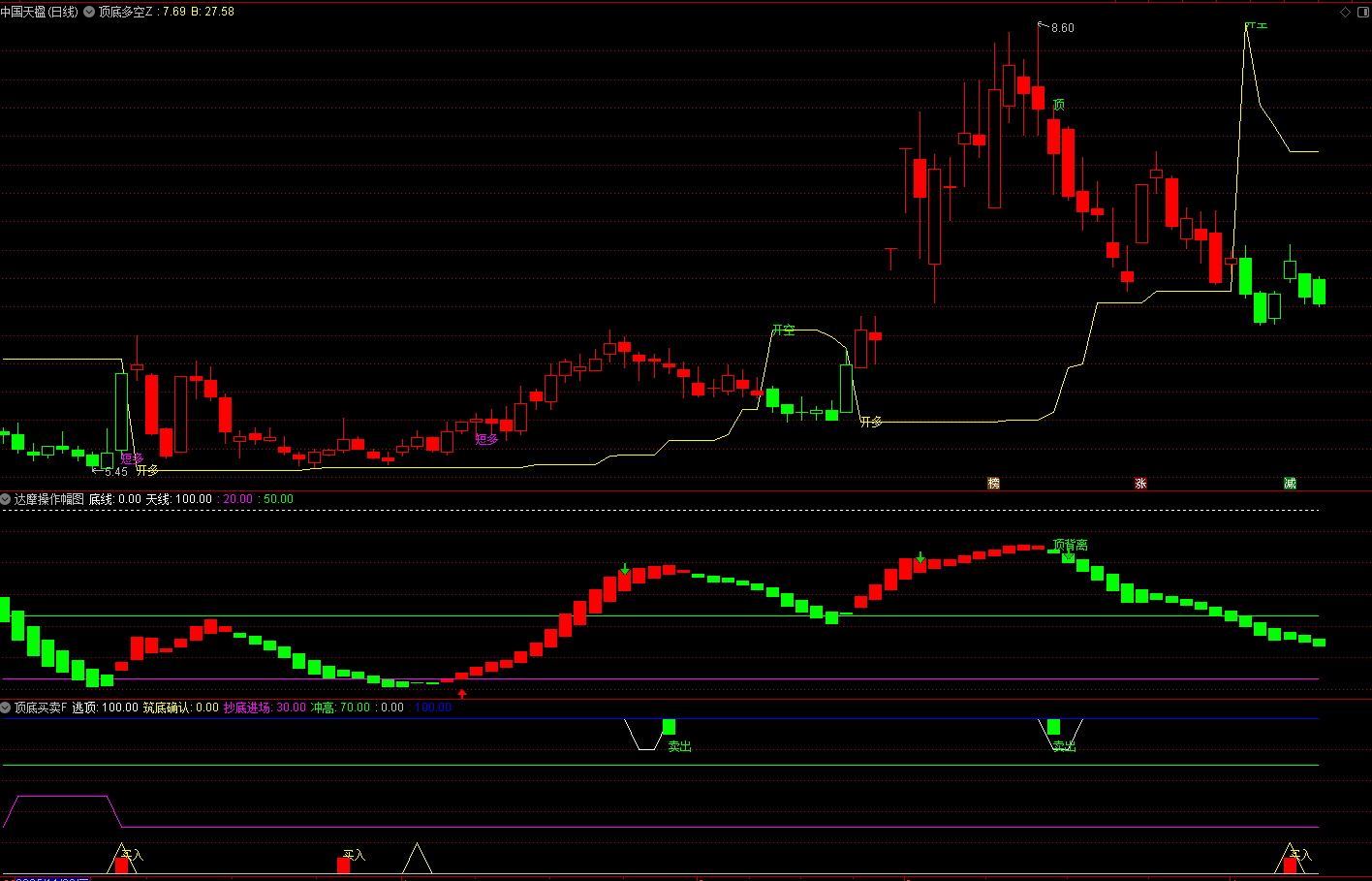Click the 8.60 high price label
Screen dimensions: 1372x881
tap(1062, 28)
